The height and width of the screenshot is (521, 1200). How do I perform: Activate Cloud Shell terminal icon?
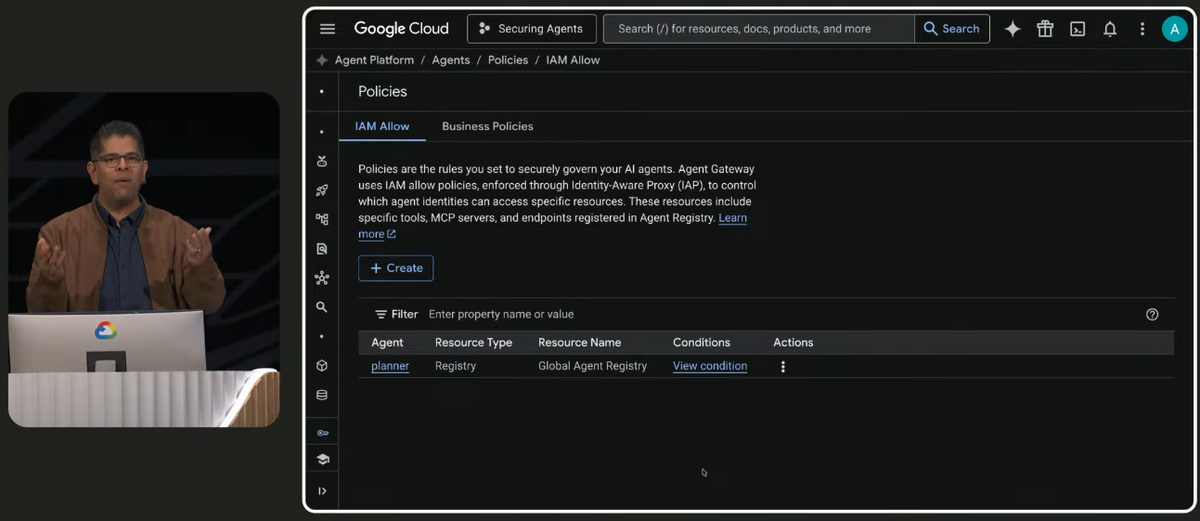1077,29
